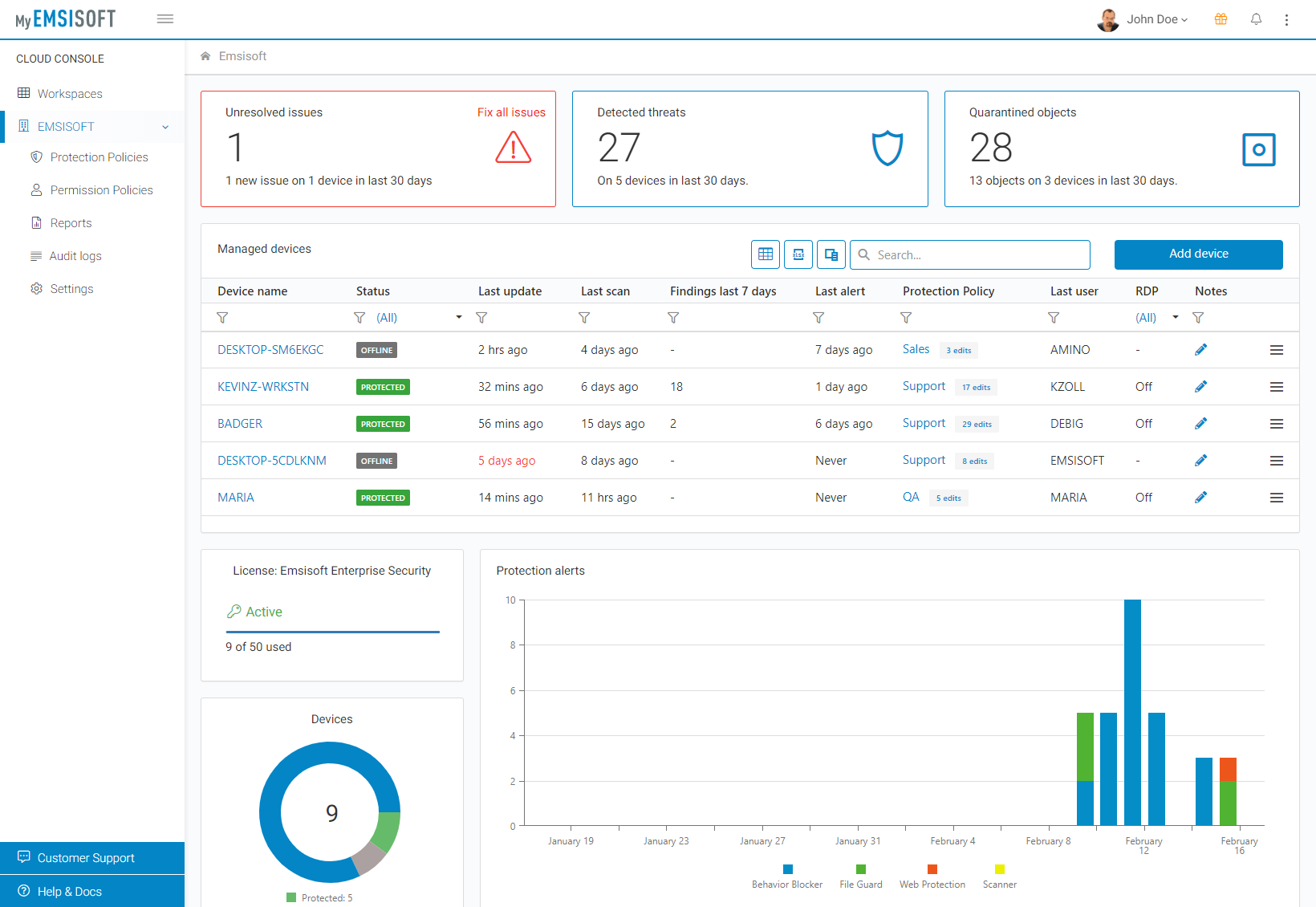Click the home breadcrumb icon
This screenshot has height=907, width=1316.
(205, 56)
